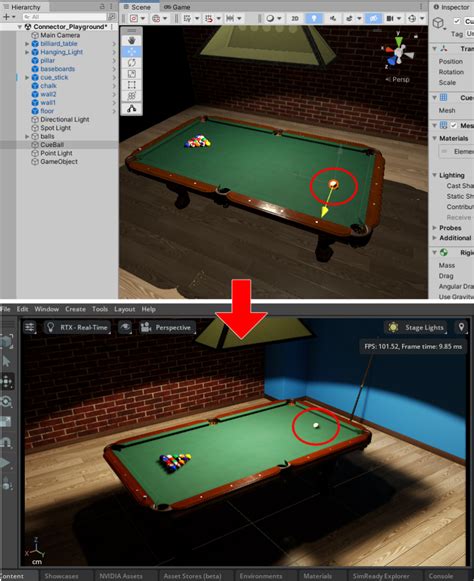This screenshot has width=474, height=581.
Task: Select the Hand view tool
Action: 132,40
